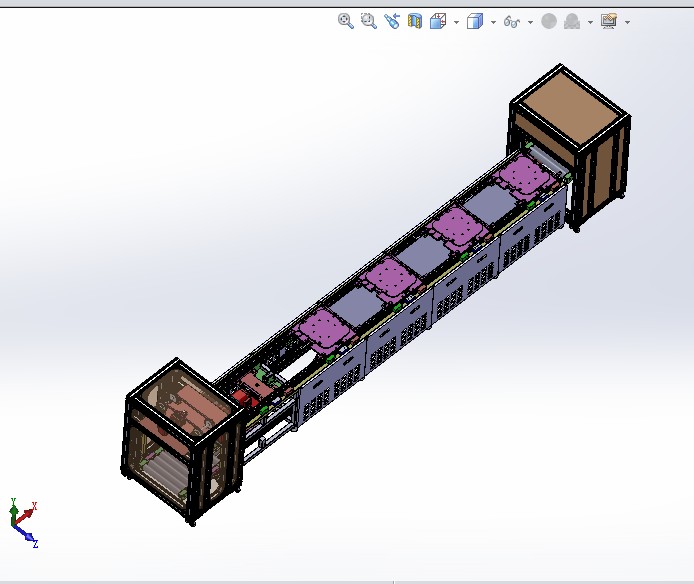Open the View Settings monitor icon

(609, 21)
